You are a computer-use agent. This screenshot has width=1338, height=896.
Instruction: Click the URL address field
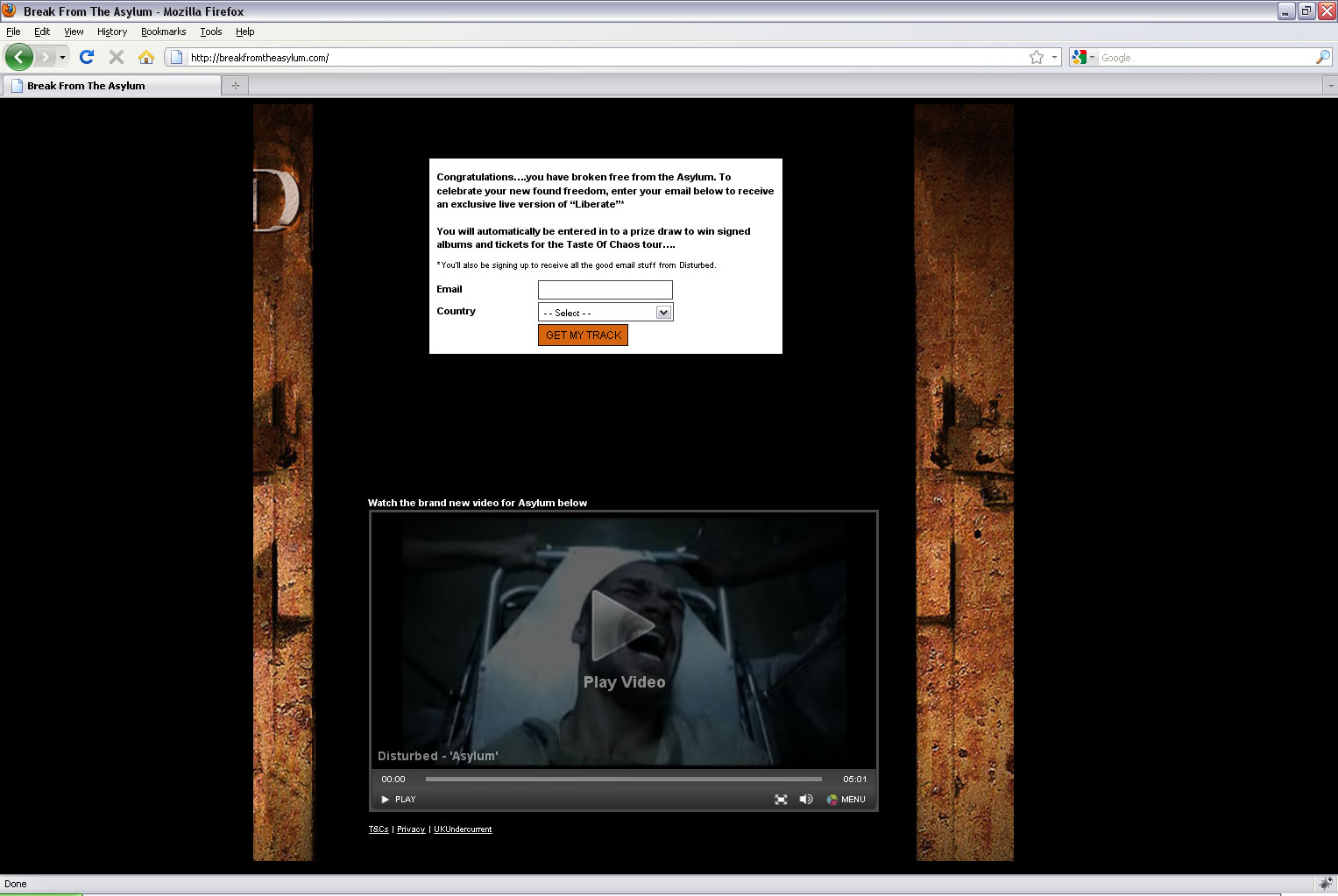(x=606, y=58)
